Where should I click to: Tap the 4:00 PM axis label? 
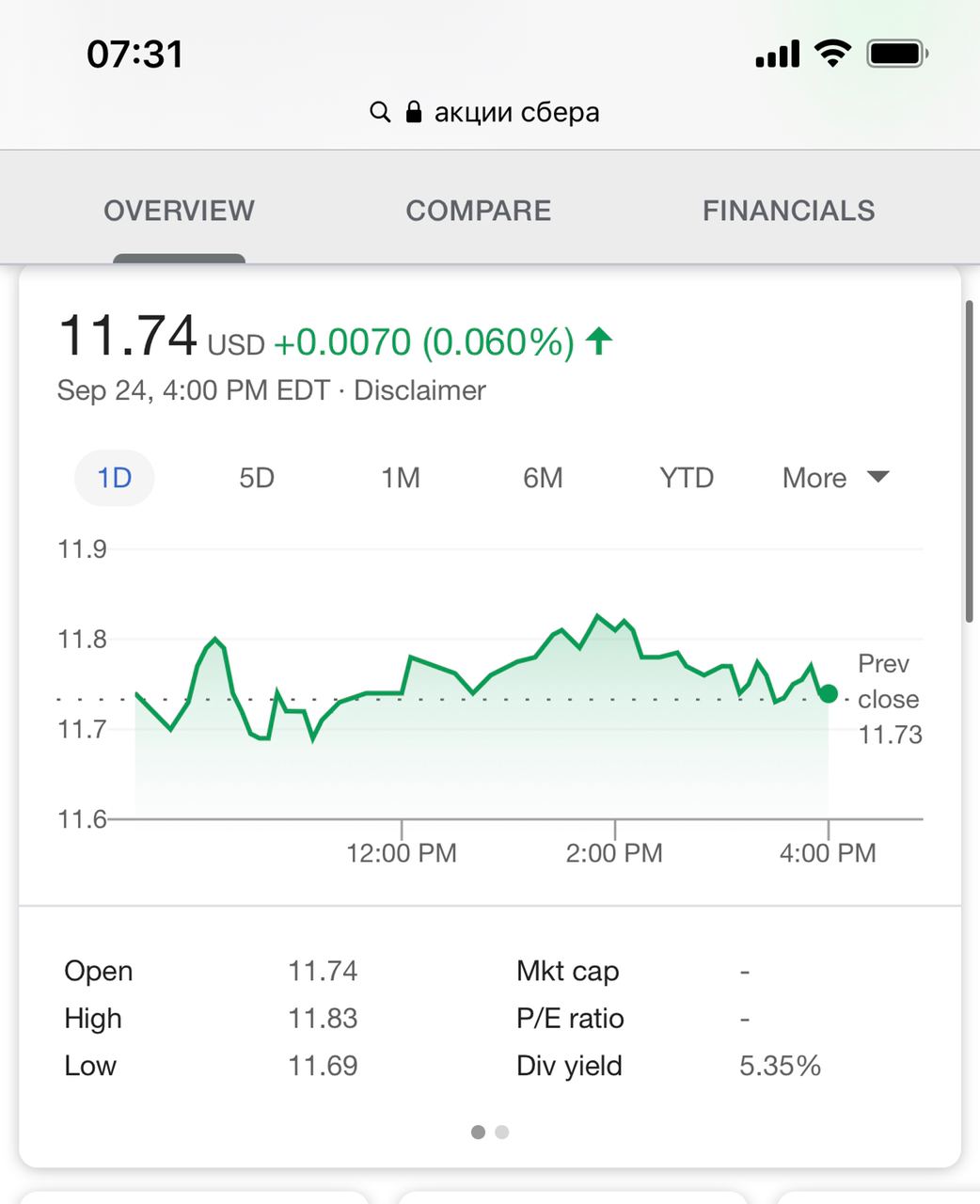[x=828, y=853]
